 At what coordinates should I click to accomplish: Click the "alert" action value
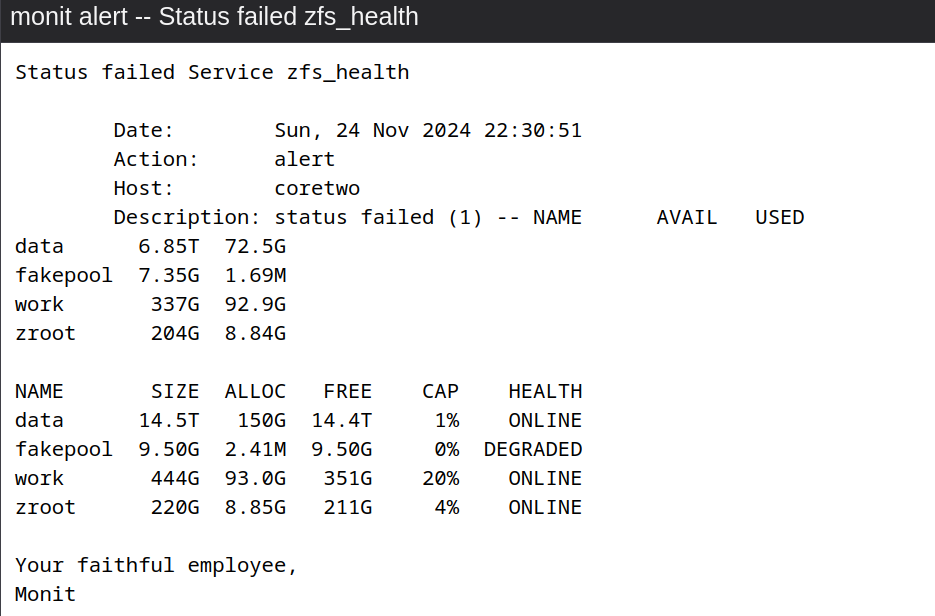305,159
